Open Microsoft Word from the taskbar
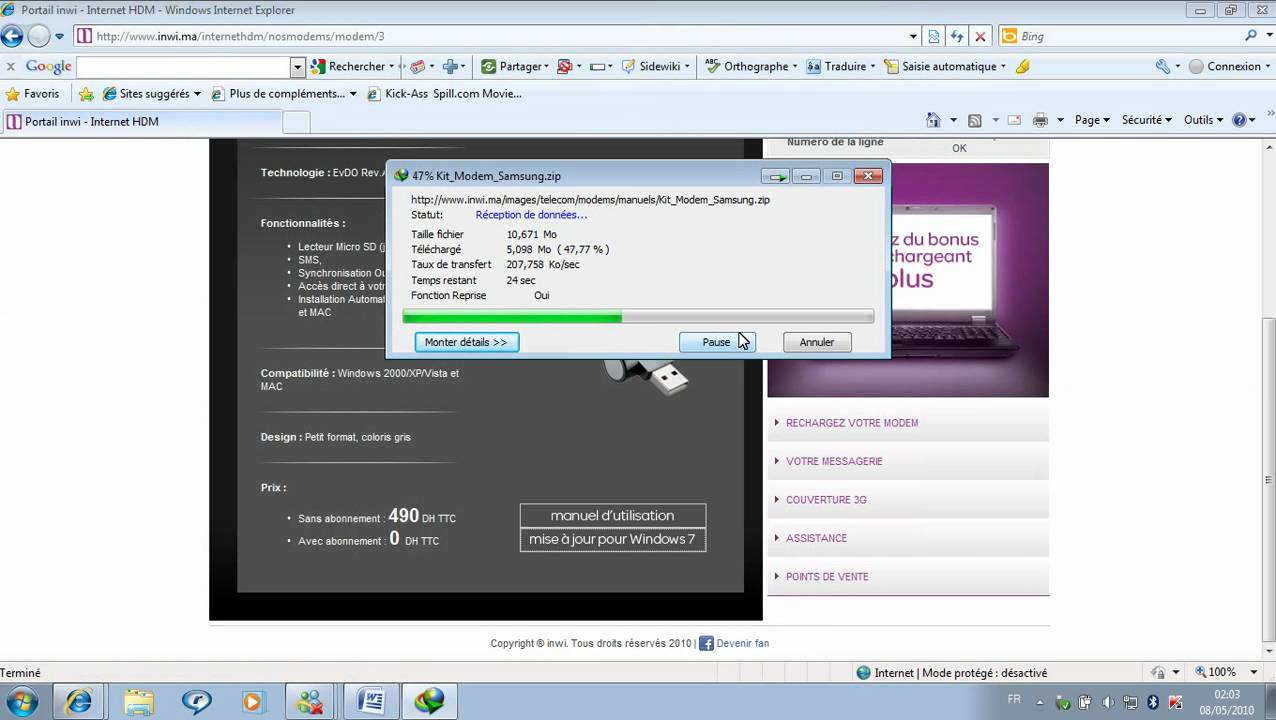The width and height of the screenshot is (1276, 720). pos(371,702)
